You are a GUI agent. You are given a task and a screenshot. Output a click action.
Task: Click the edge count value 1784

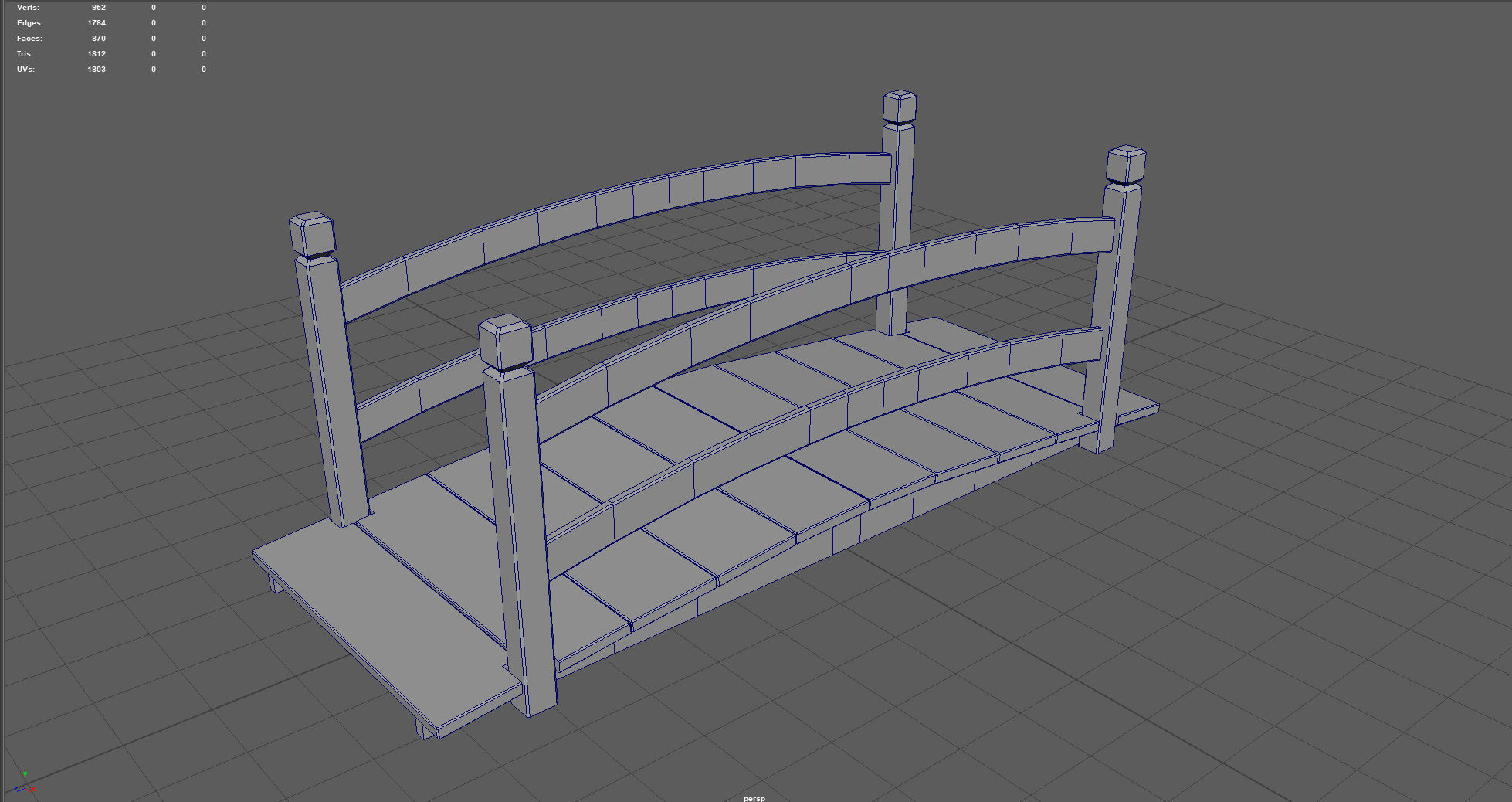click(x=97, y=23)
